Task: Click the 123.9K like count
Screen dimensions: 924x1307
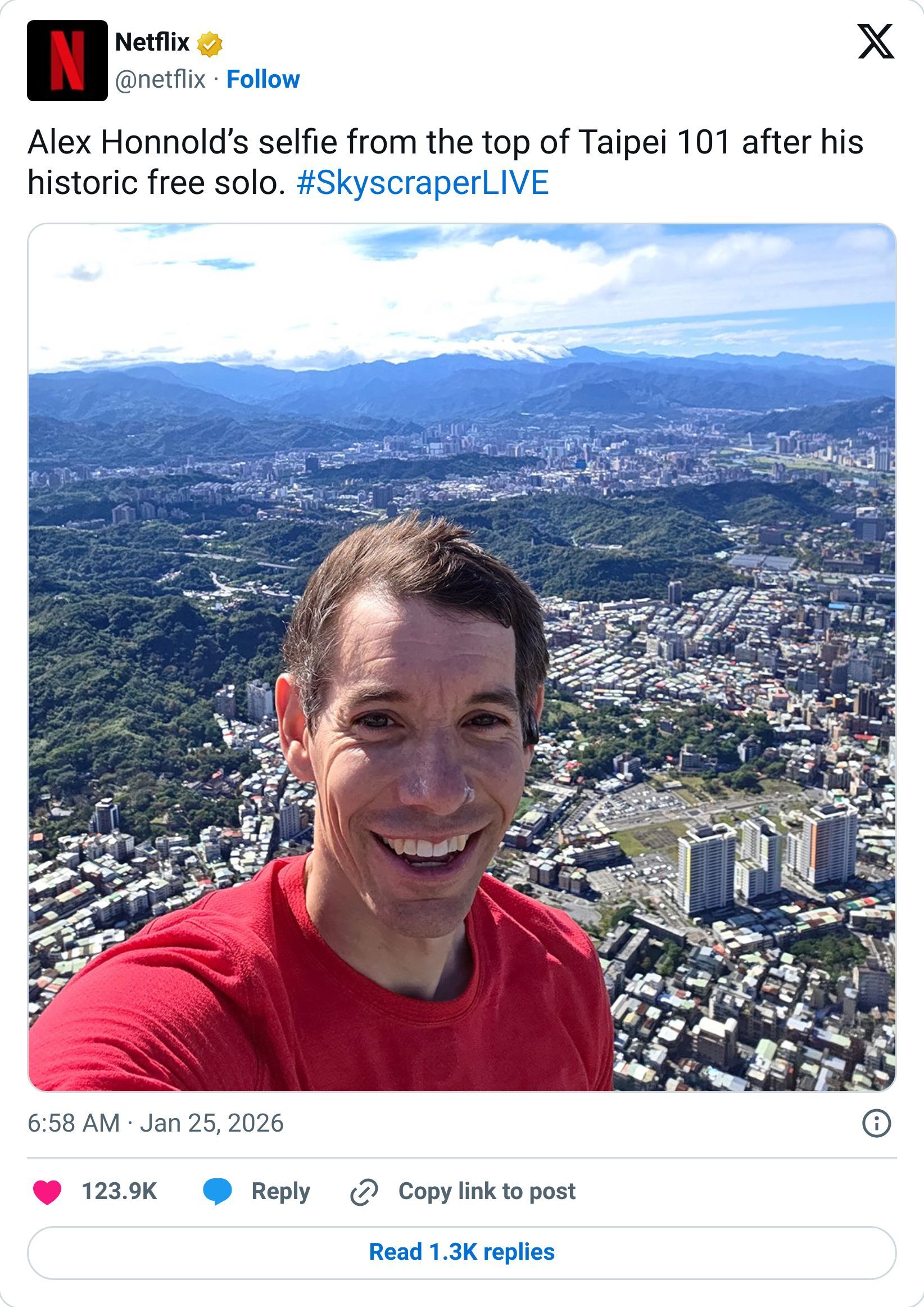Action: tap(119, 1191)
